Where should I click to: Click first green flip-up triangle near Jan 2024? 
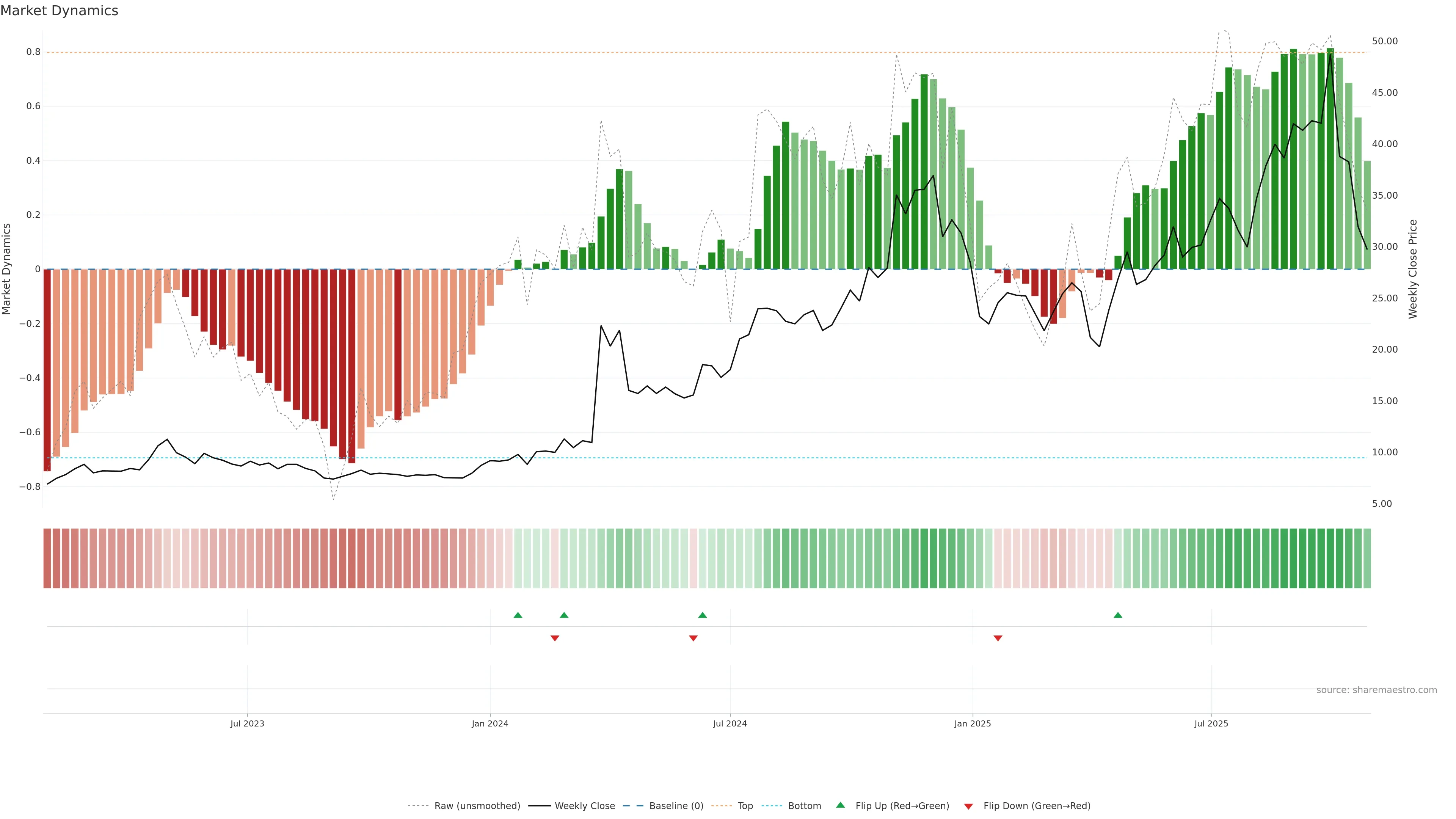[518, 615]
